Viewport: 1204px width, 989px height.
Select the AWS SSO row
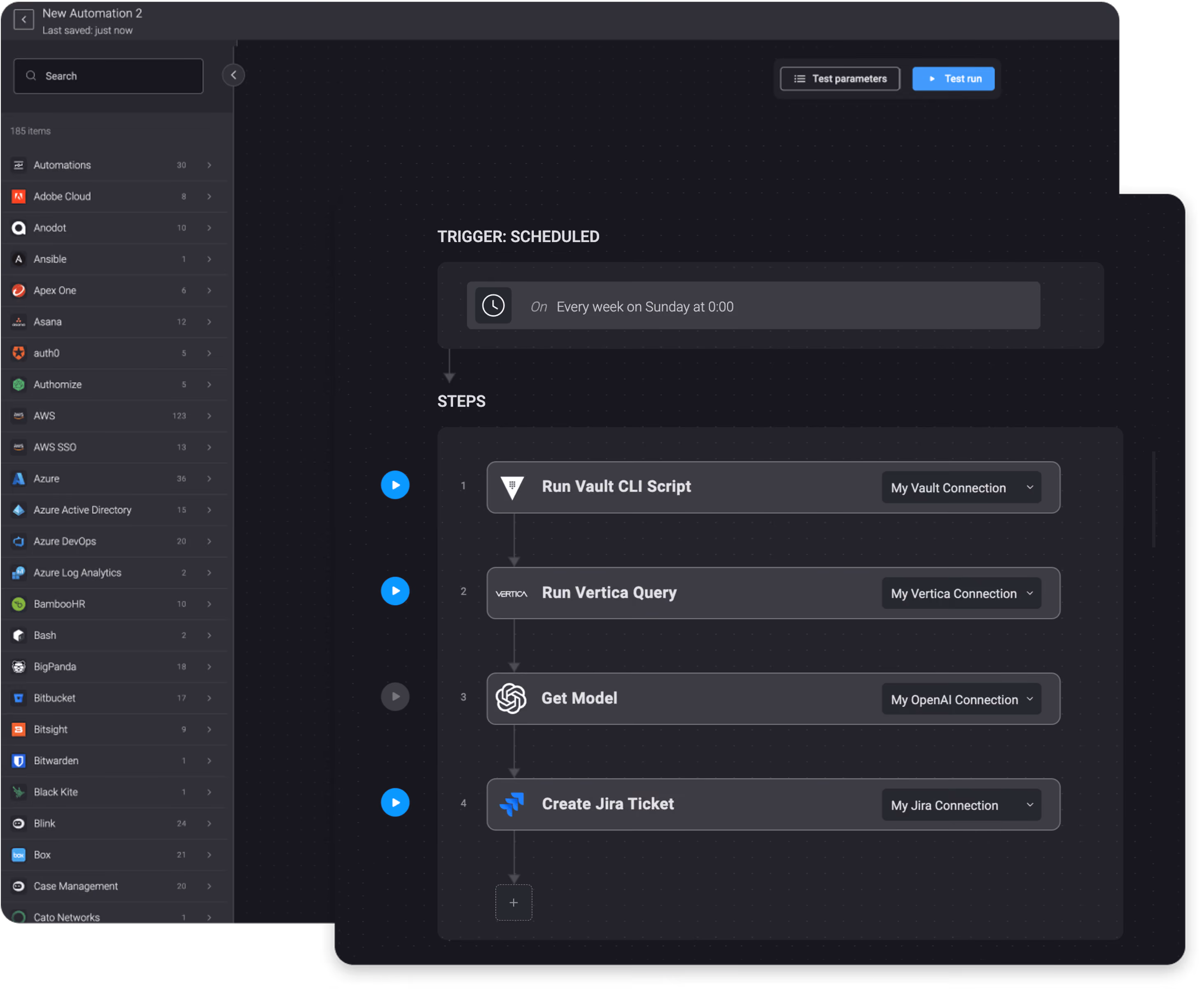[x=114, y=447]
